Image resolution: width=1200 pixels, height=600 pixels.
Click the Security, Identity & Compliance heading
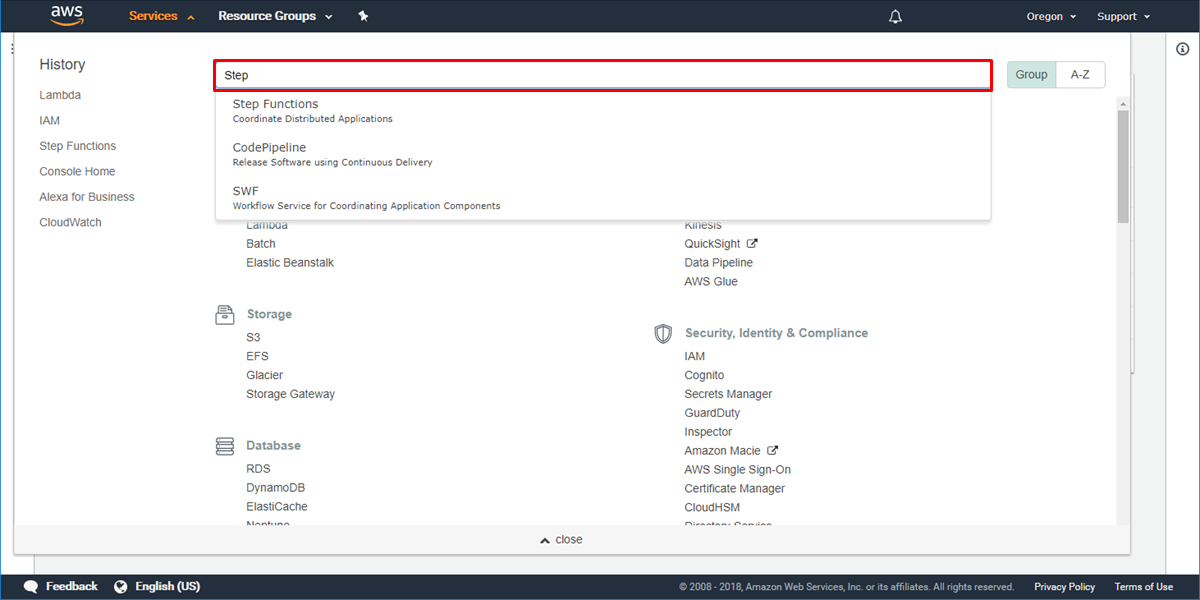[776, 333]
